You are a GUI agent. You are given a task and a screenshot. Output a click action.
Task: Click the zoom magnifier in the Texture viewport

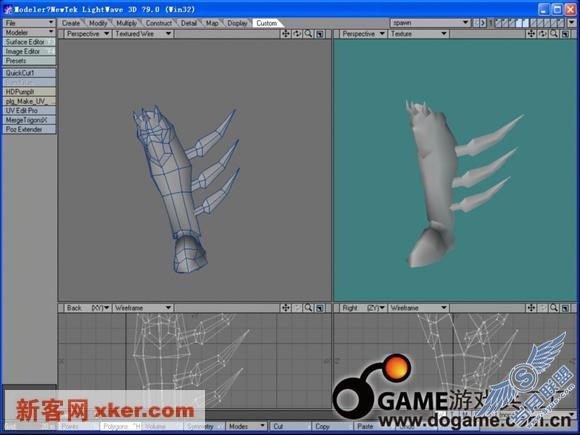pyautogui.click(x=554, y=34)
